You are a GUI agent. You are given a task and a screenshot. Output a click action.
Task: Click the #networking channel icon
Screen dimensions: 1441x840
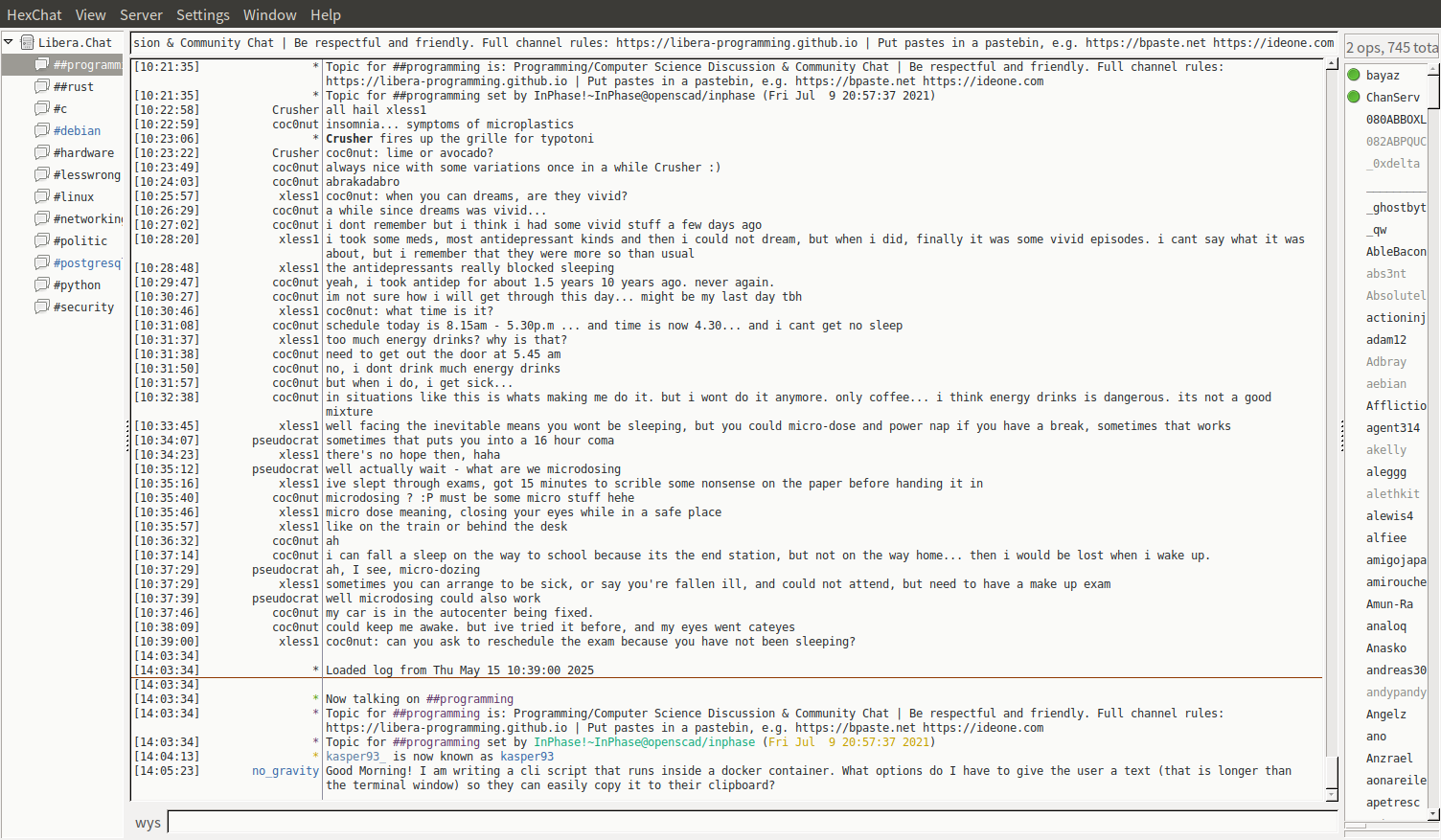tap(41, 218)
